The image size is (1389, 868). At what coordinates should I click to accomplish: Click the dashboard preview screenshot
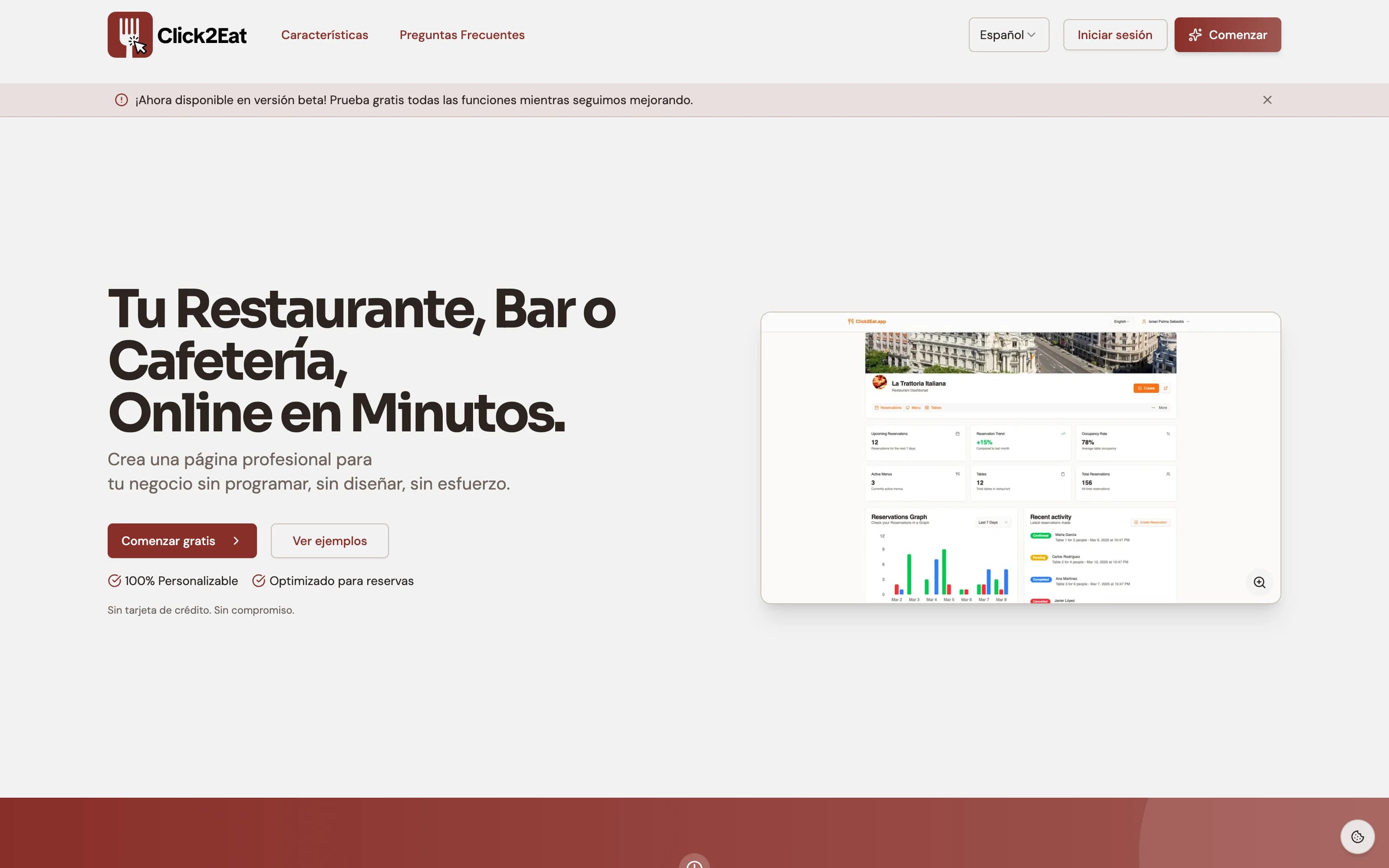click(x=1020, y=457)
